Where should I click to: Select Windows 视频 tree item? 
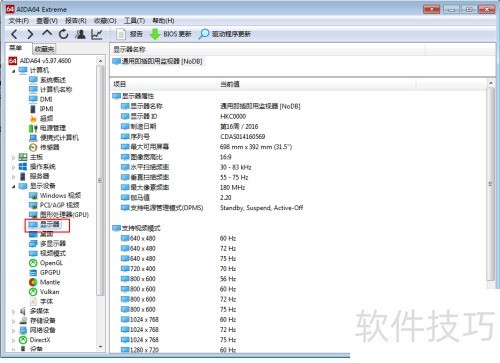[x=55, y=196]
